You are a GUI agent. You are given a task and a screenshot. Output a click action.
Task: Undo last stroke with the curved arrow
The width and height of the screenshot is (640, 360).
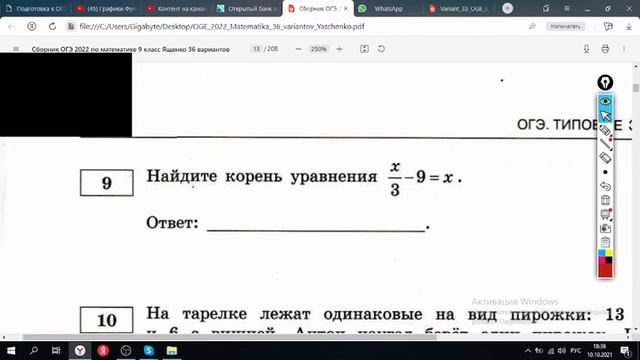click(x=605, y=186)
